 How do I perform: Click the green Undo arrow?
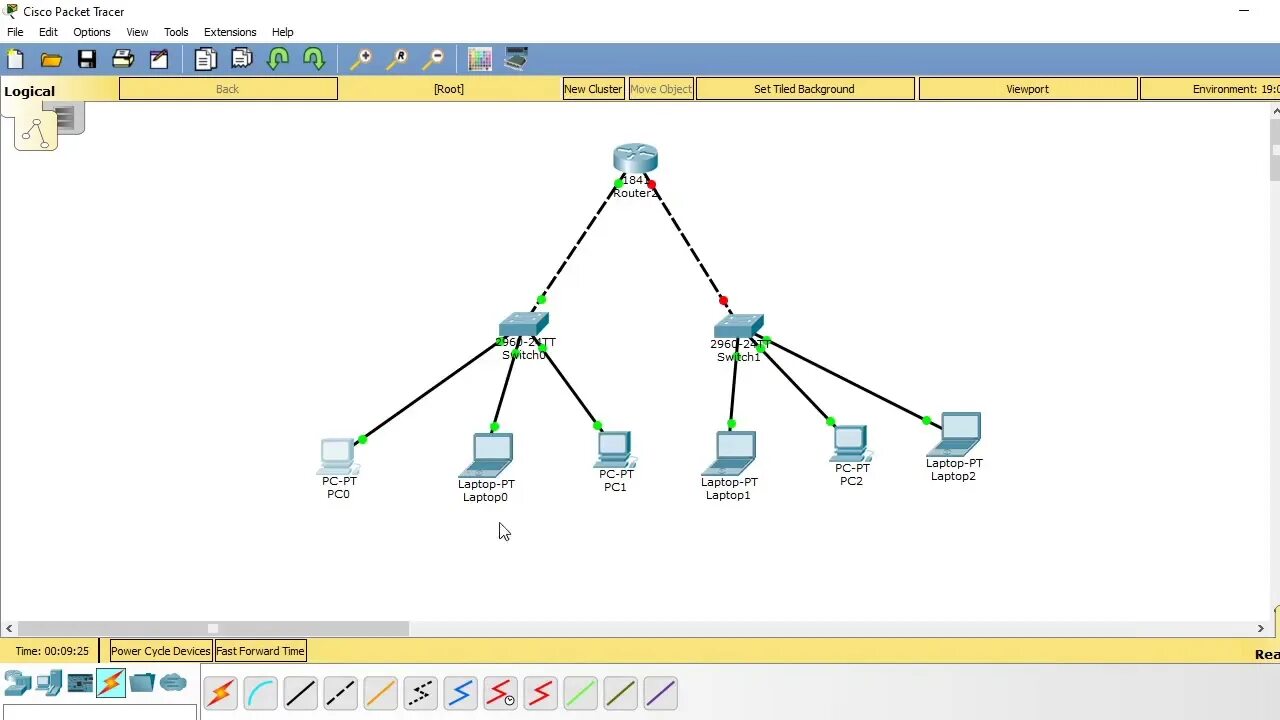tap(278, 59)
